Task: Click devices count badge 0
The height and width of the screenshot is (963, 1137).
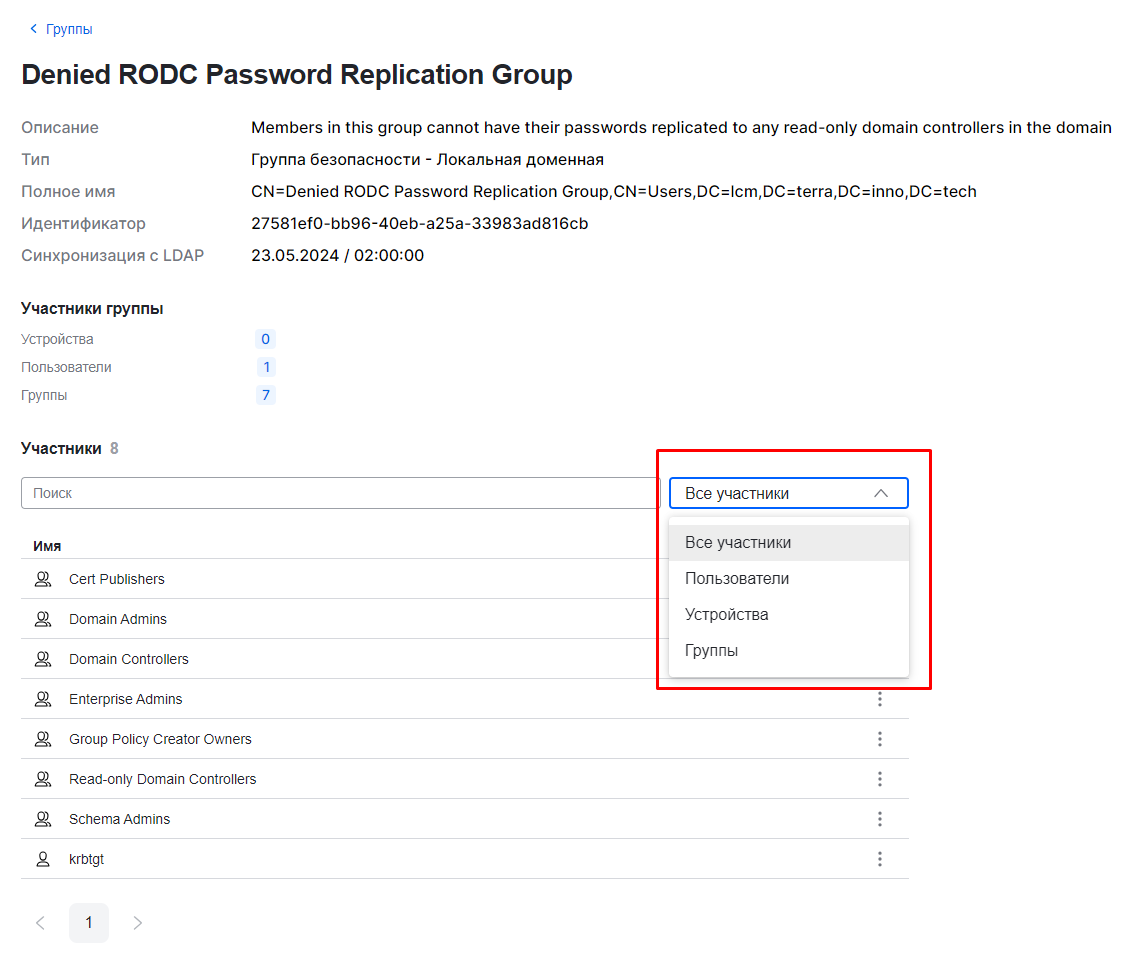Action: [265, 339]
